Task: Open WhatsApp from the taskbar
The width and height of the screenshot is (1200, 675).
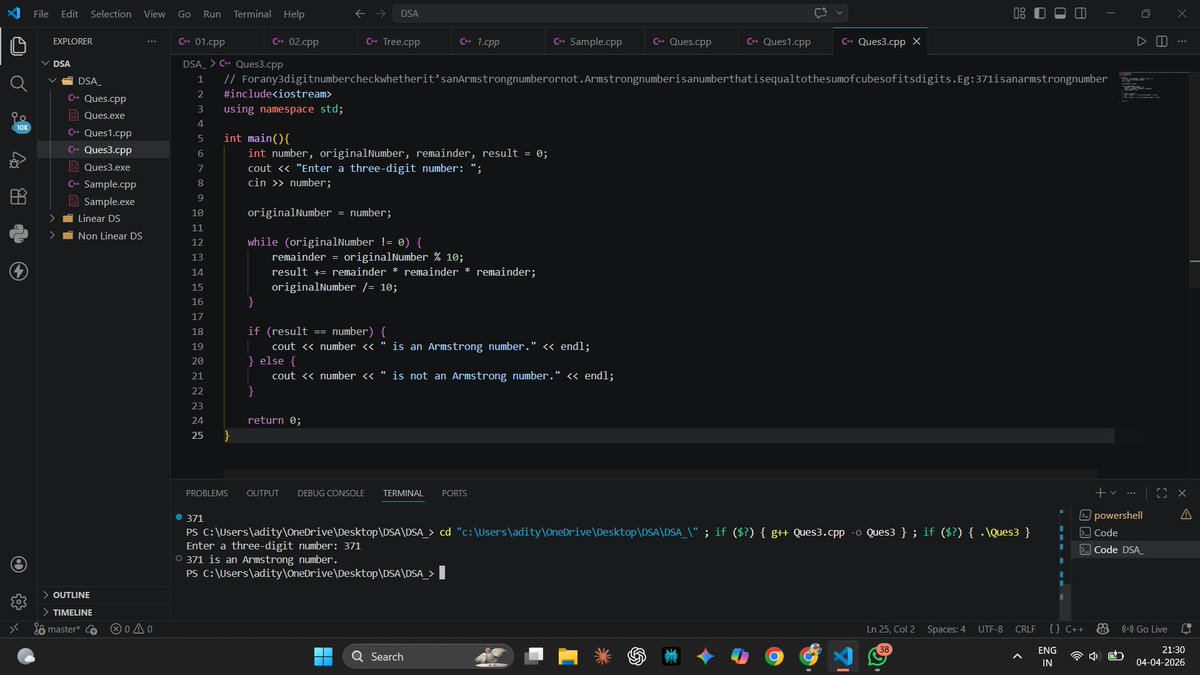Action: (x=878, y=656)
